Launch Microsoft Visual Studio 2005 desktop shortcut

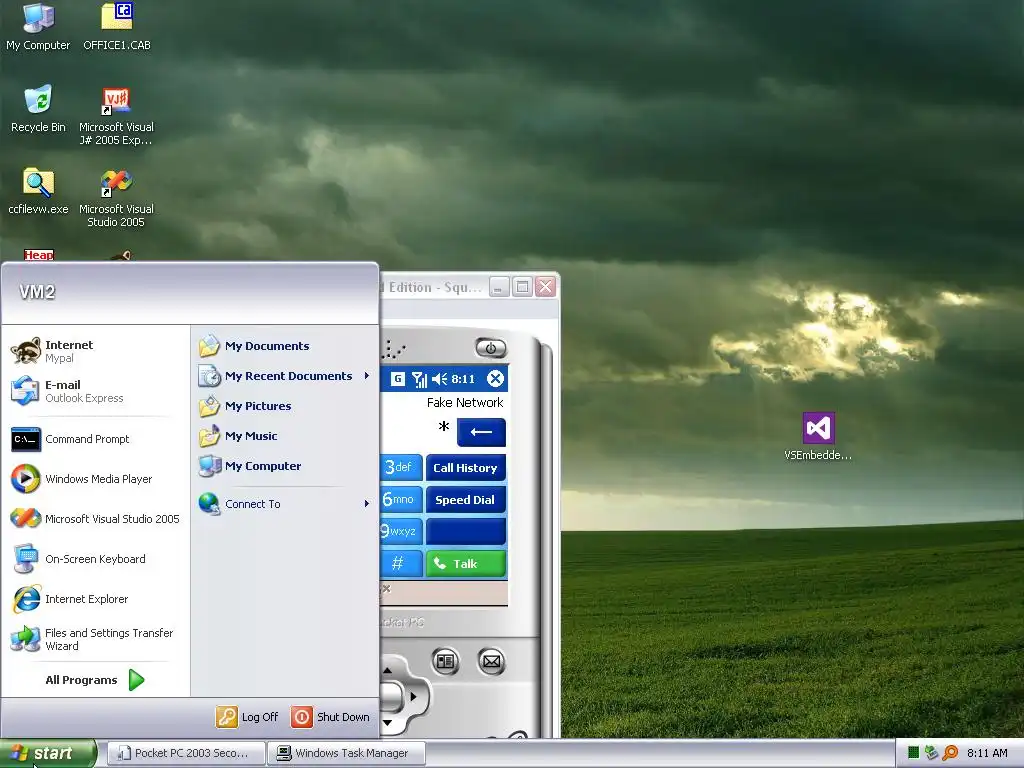(116, 197)
